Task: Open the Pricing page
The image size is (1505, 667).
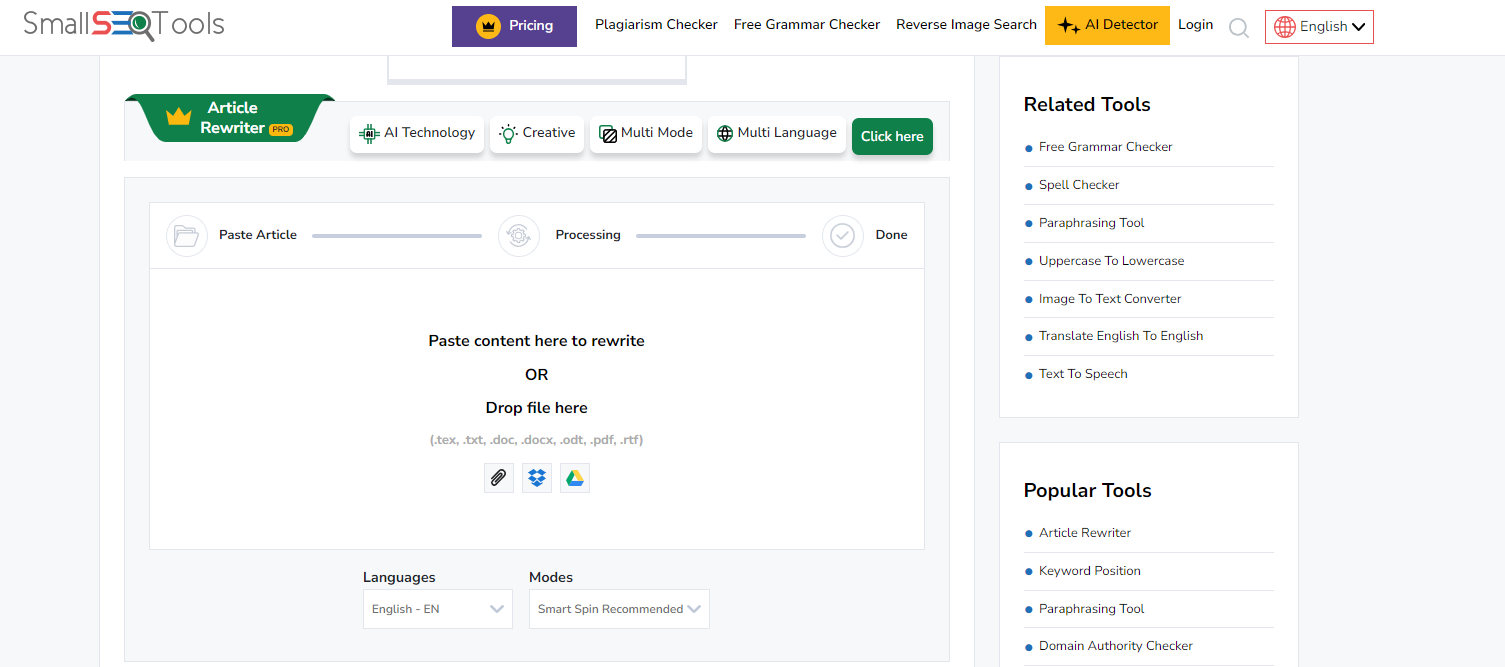Action: (514, 26)
